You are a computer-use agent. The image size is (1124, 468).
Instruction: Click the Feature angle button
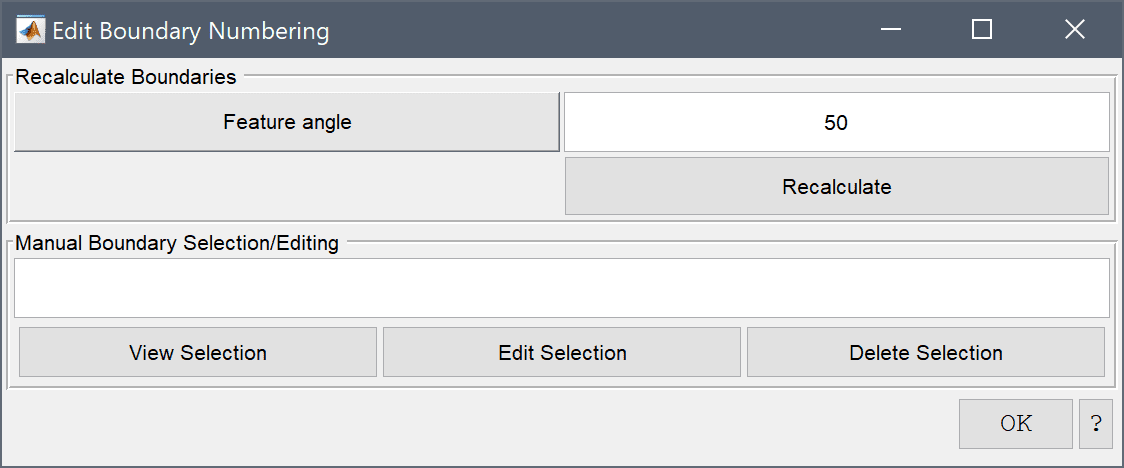tap(287, 122)
